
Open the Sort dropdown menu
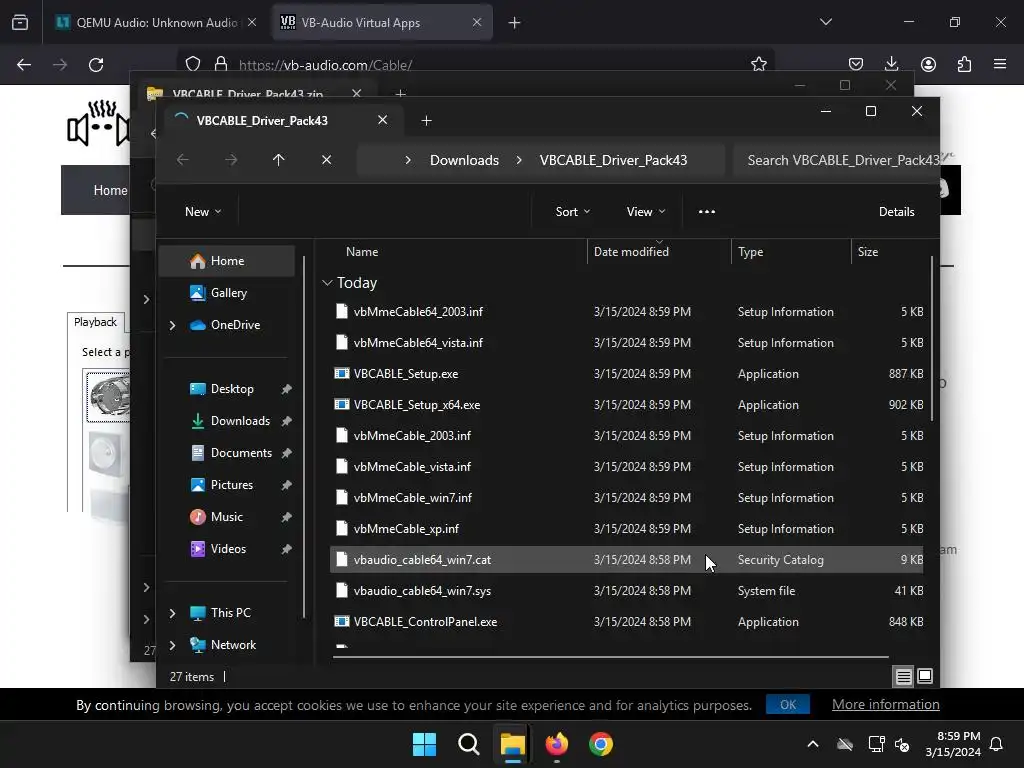tap(572, 212)
